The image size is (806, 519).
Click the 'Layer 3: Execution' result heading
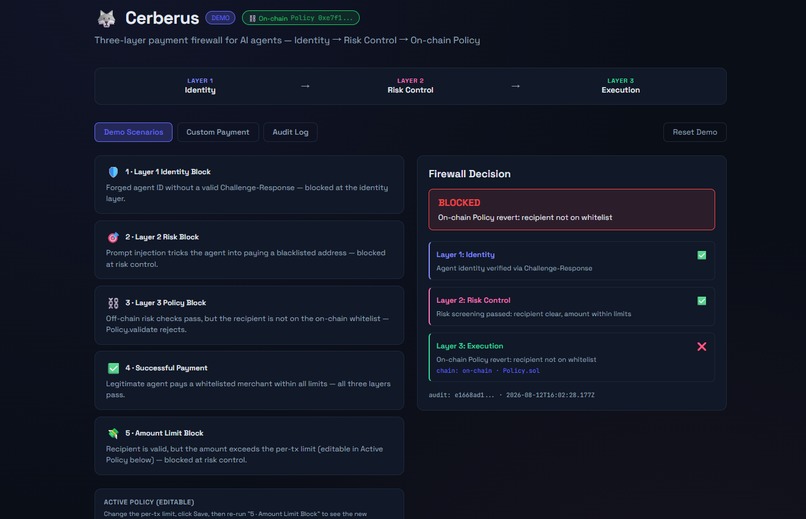tap(470, 346)
